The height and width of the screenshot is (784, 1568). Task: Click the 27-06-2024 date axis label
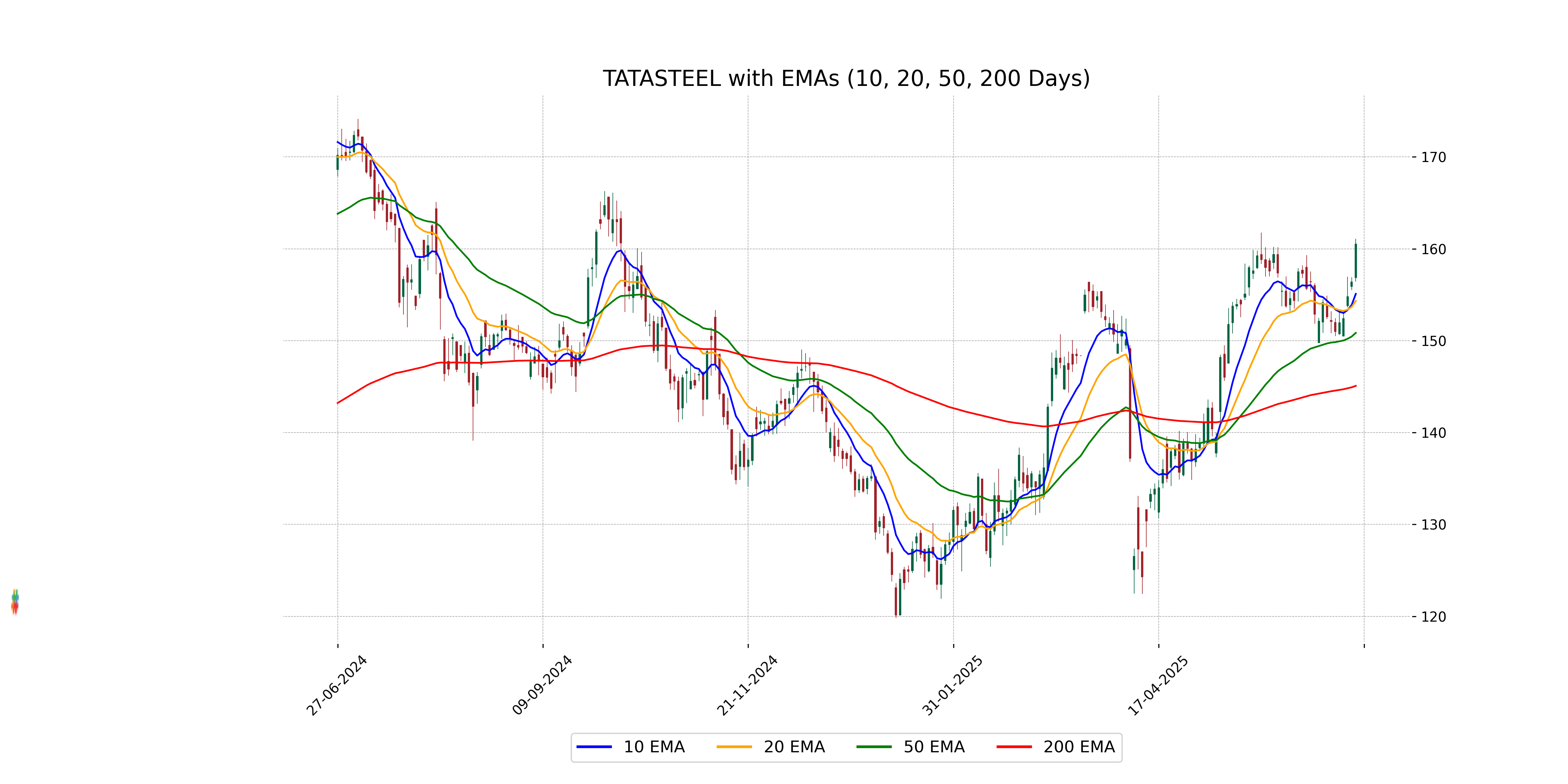[336, 686]
